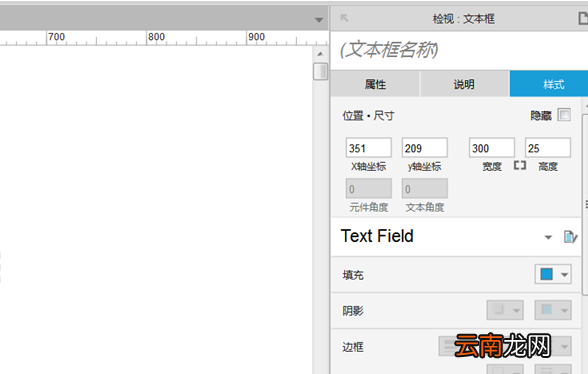Open the page tabs dropdown arrow
Image resolution: width=588 pixels, height=374 pixels.
click(x=319, y=20)
